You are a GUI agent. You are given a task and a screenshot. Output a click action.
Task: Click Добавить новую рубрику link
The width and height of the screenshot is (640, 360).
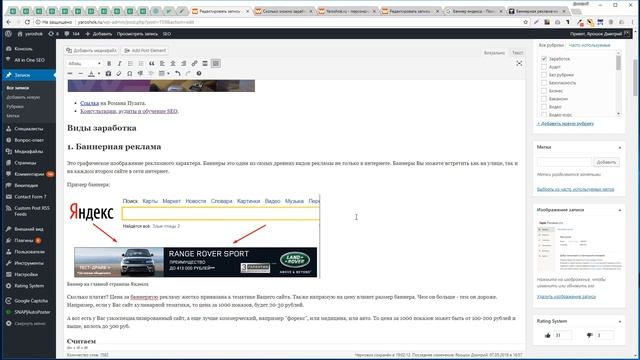[565, 123]
